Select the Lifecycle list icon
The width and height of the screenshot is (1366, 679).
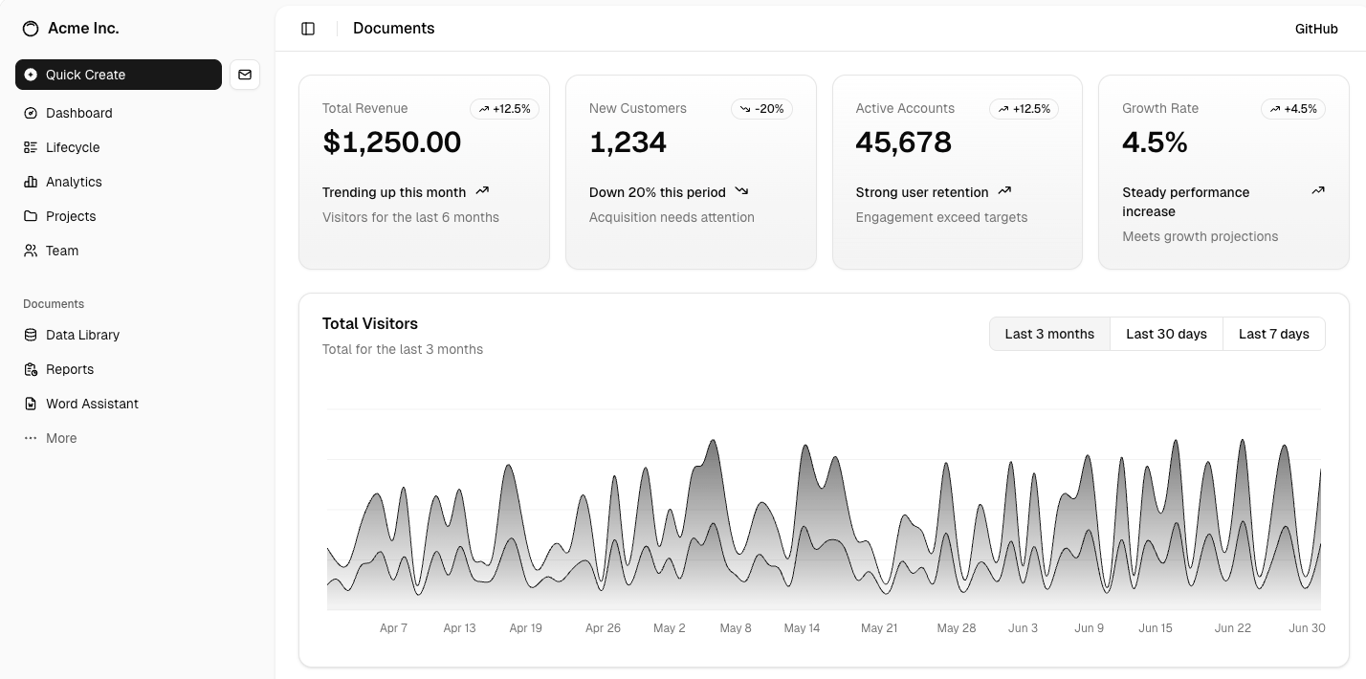coord(30,147)
